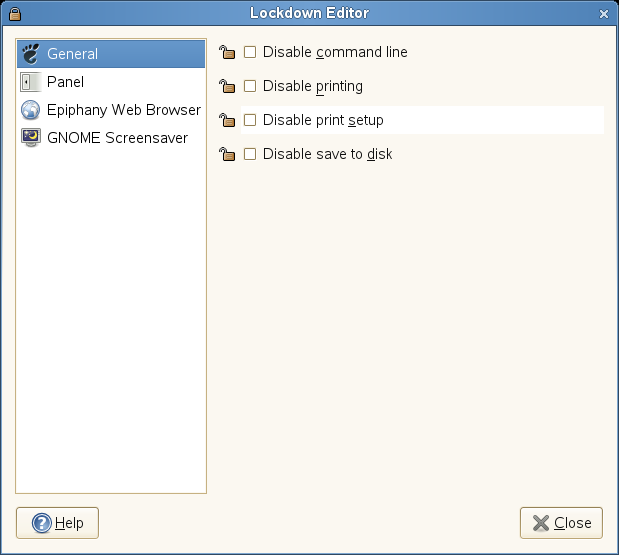Open the Help button
619x555 pixels.
(57, 522)
